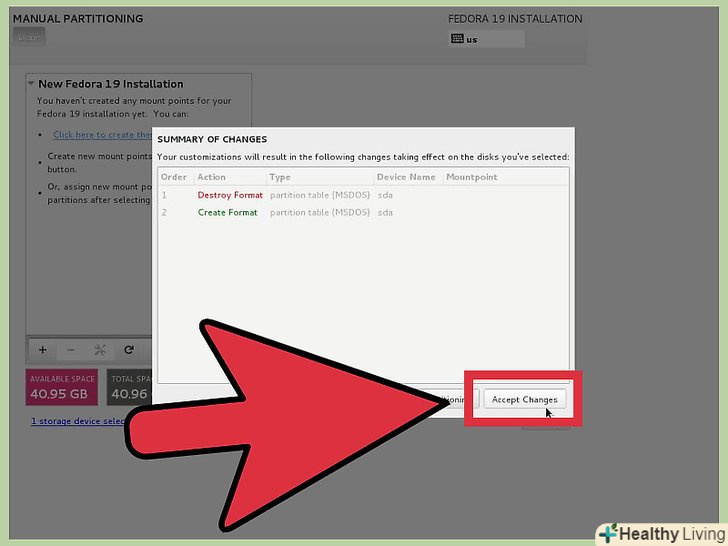The image size is (728, 546).
Task: Click the Available Space 40.95 GB box
Action: (62, 387)
